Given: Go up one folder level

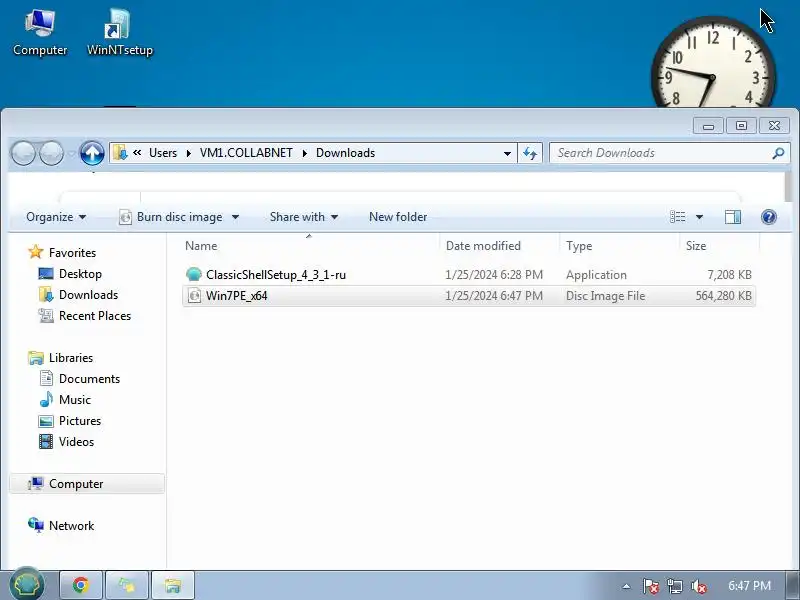Looking at the screenshot, I should [92, 153].
